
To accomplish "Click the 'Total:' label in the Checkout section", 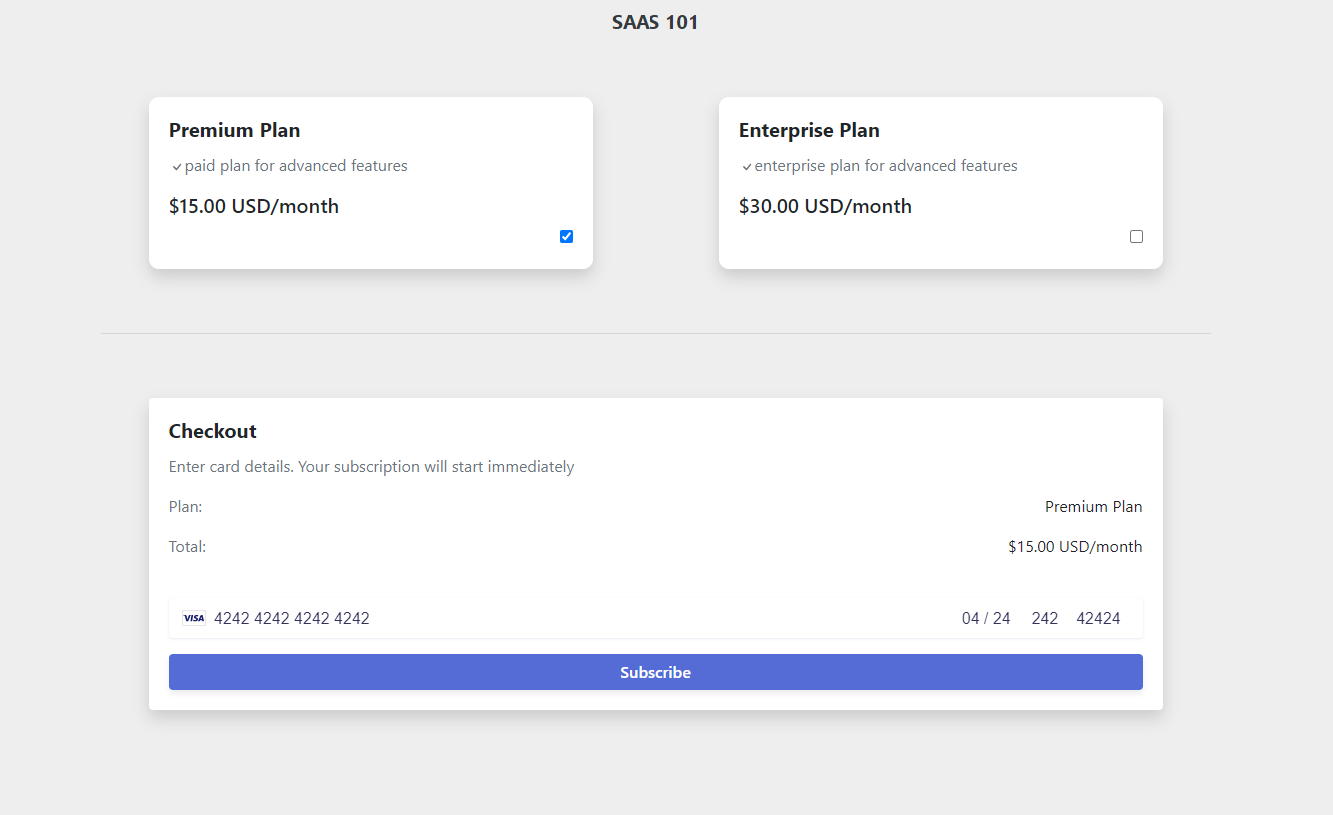I will tap(188, 547).
